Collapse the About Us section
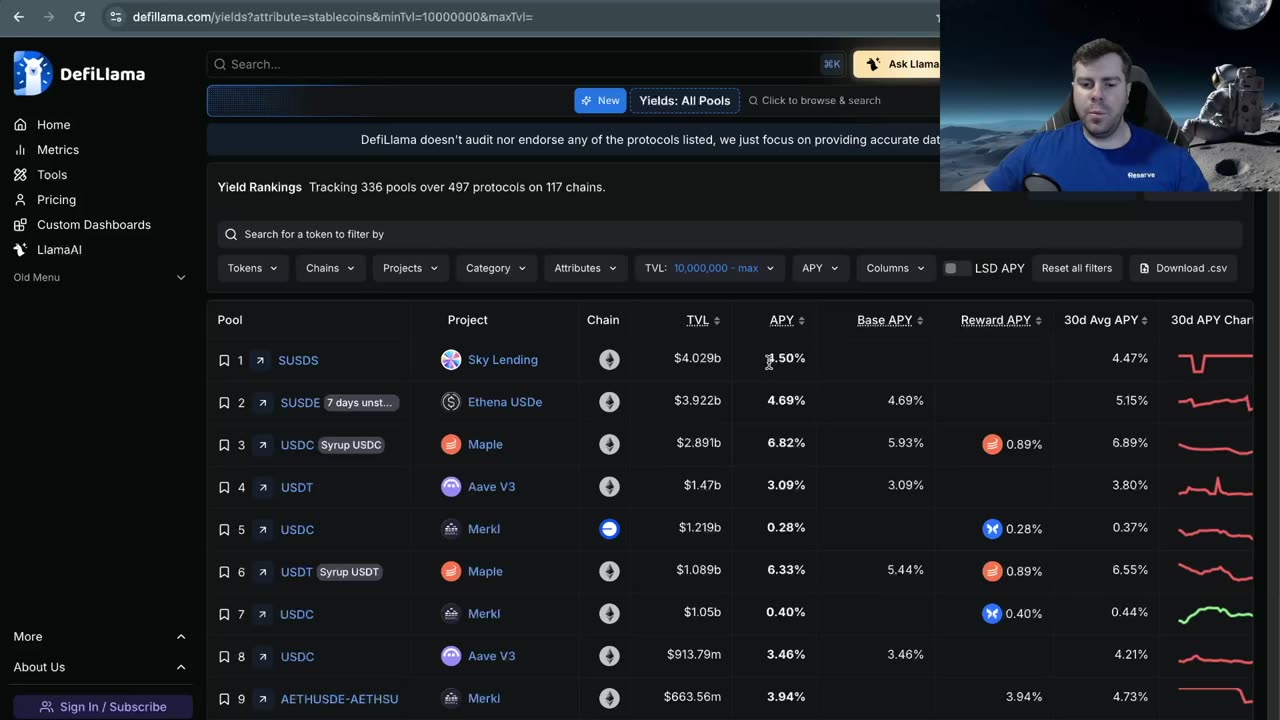 click(x=100, y=667)
